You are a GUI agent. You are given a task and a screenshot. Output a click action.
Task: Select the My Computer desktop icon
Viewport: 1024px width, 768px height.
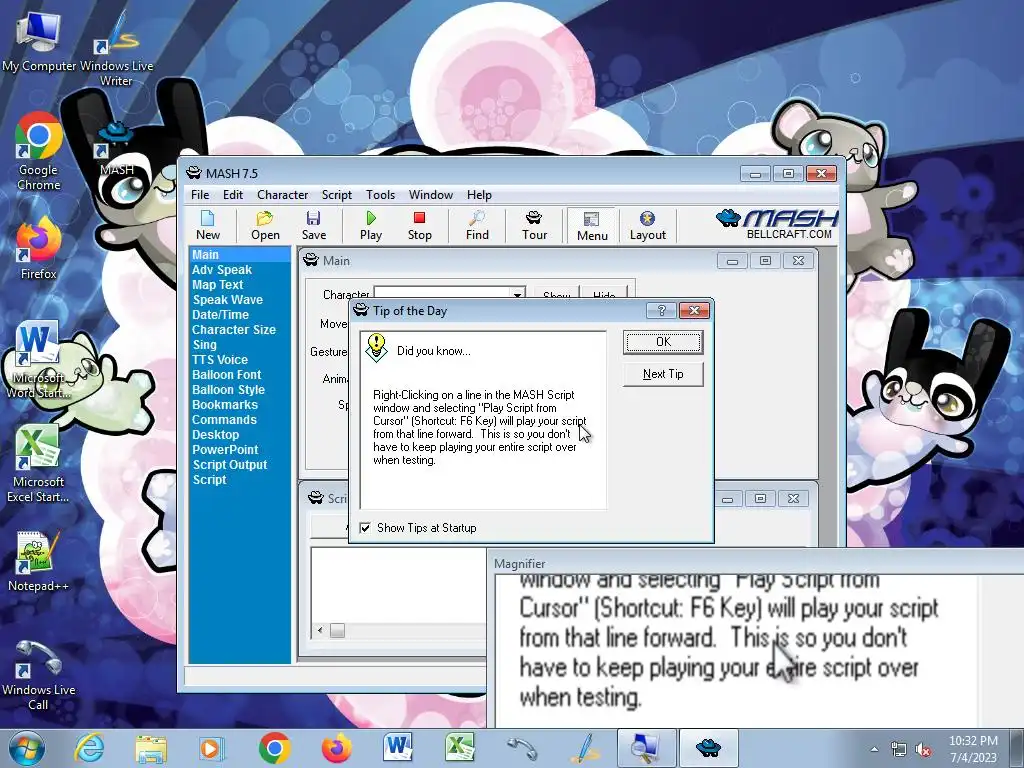(39, 43)
